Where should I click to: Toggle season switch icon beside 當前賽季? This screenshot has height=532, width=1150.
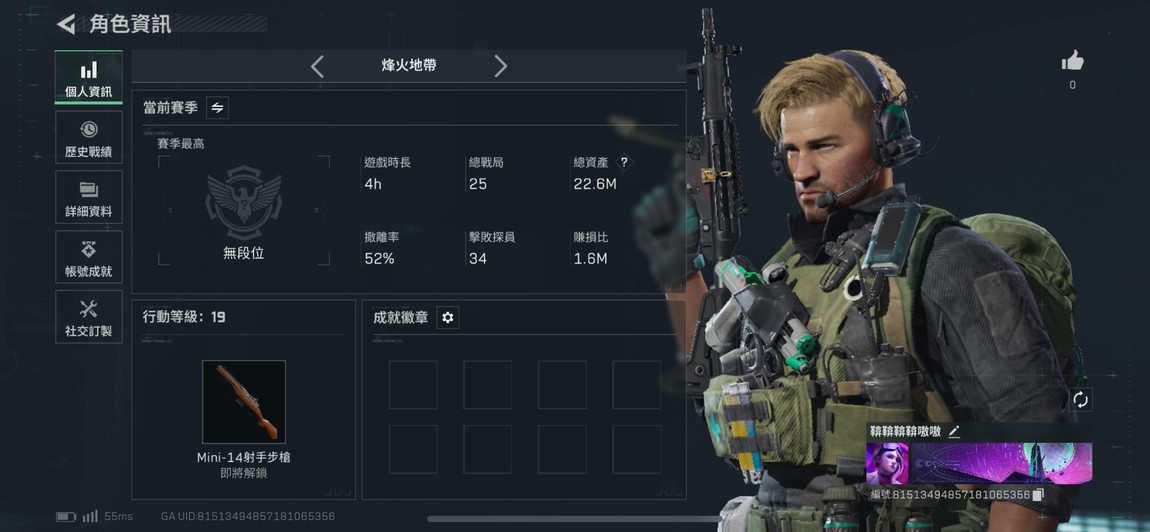pyautogui.click(x=217, y=108)
